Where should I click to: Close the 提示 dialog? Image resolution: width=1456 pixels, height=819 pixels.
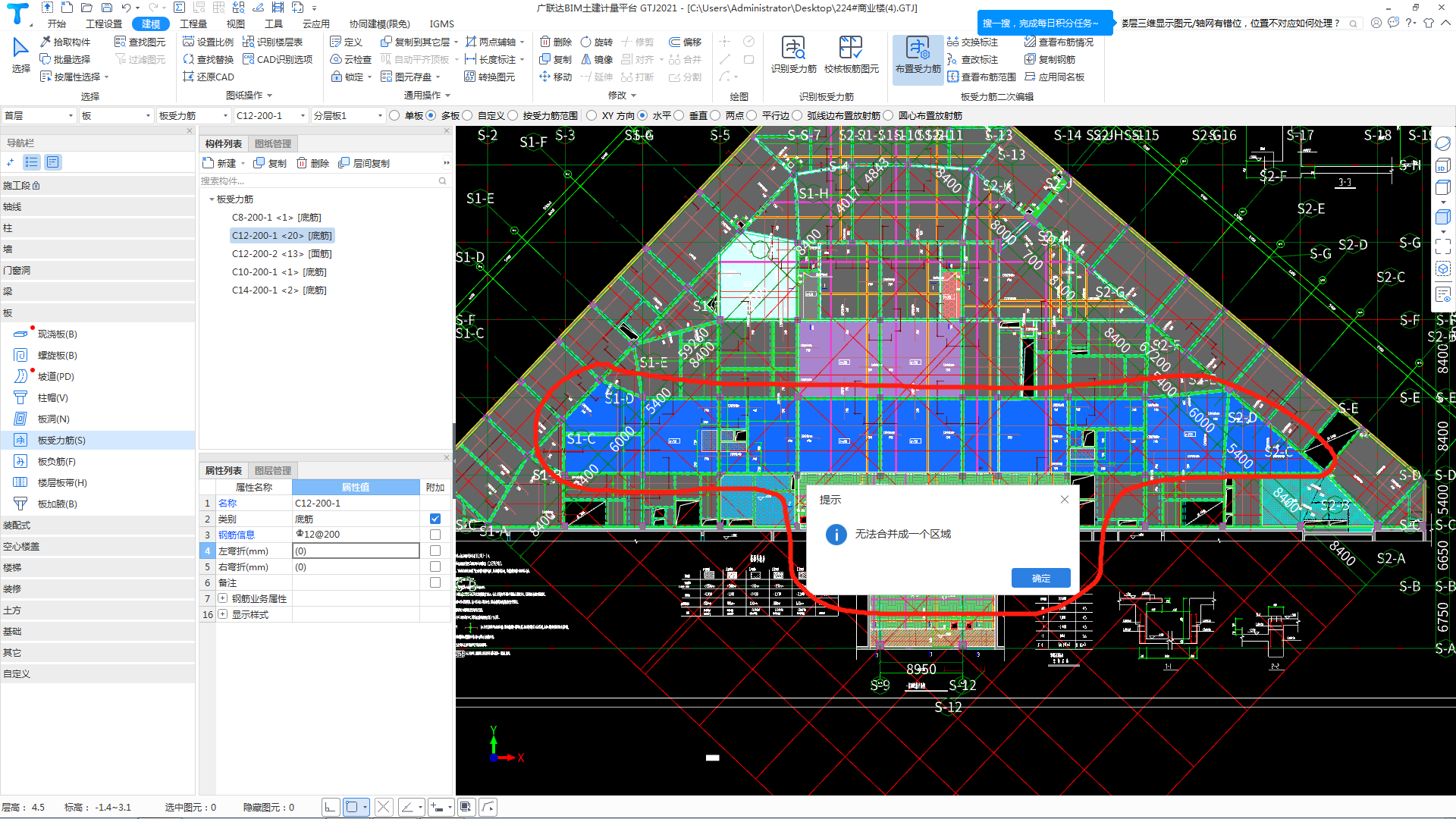point(1065,499)
